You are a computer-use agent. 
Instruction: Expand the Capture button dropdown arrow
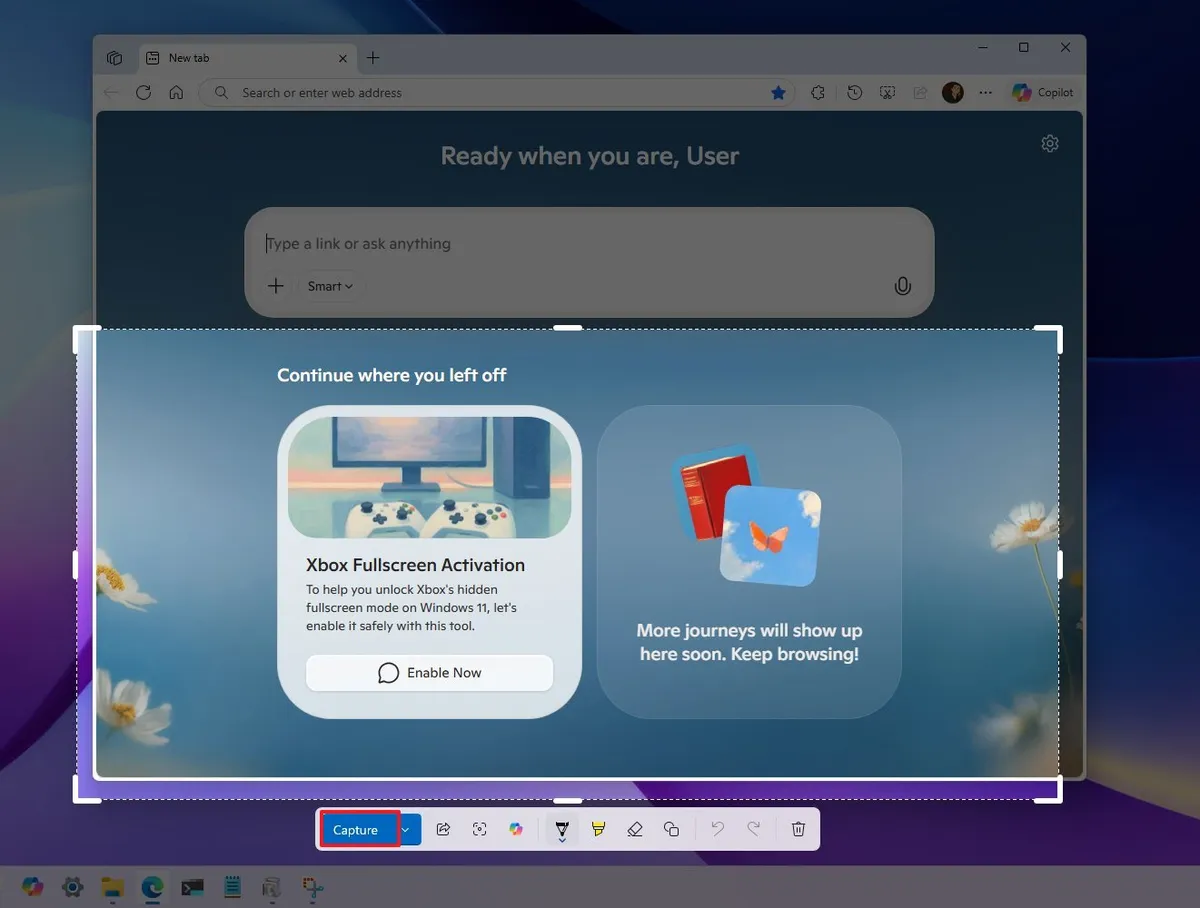click(x=404, y=829)
